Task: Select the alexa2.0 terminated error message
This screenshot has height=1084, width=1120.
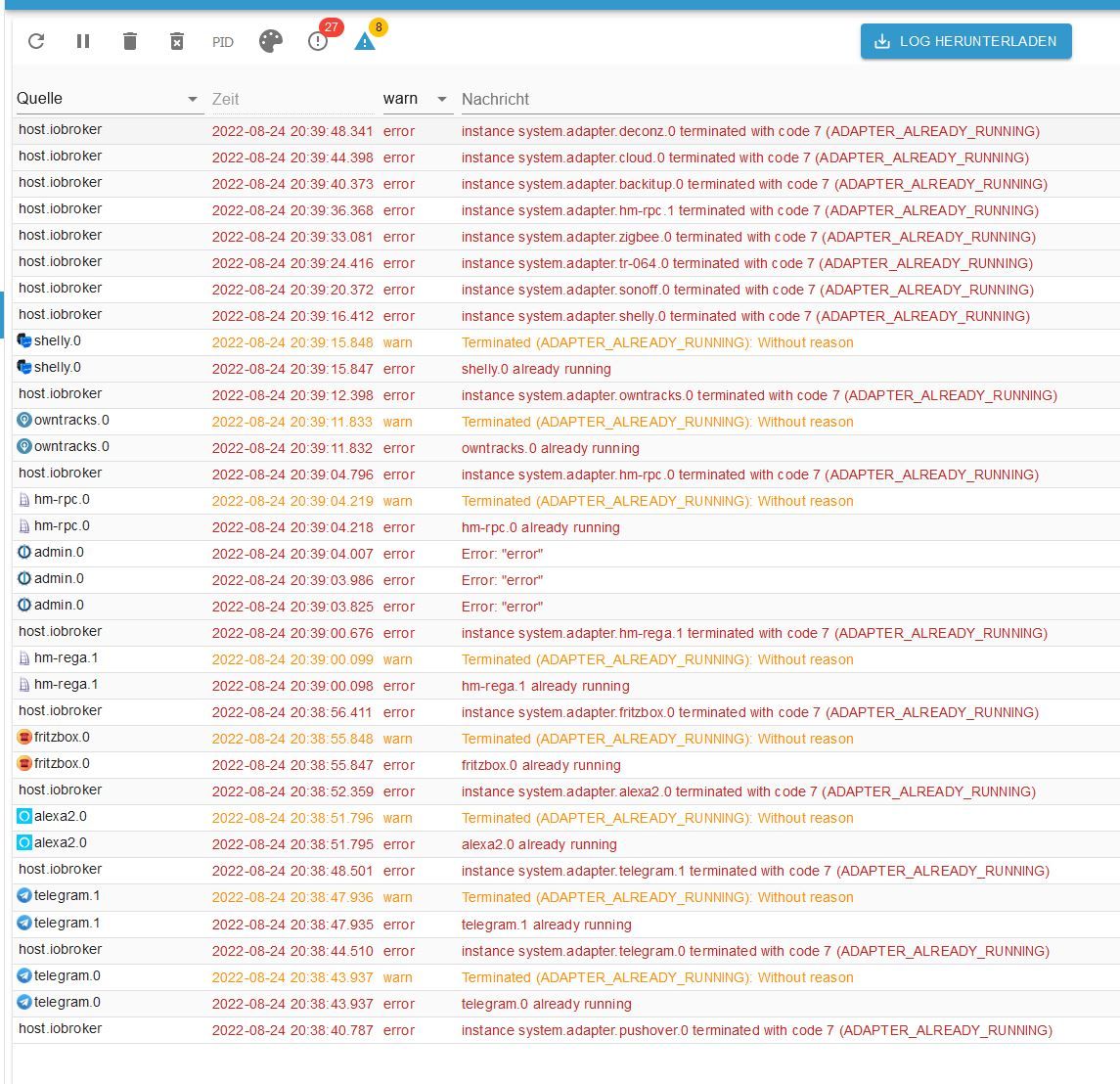Action: click(x=748, y=791)
